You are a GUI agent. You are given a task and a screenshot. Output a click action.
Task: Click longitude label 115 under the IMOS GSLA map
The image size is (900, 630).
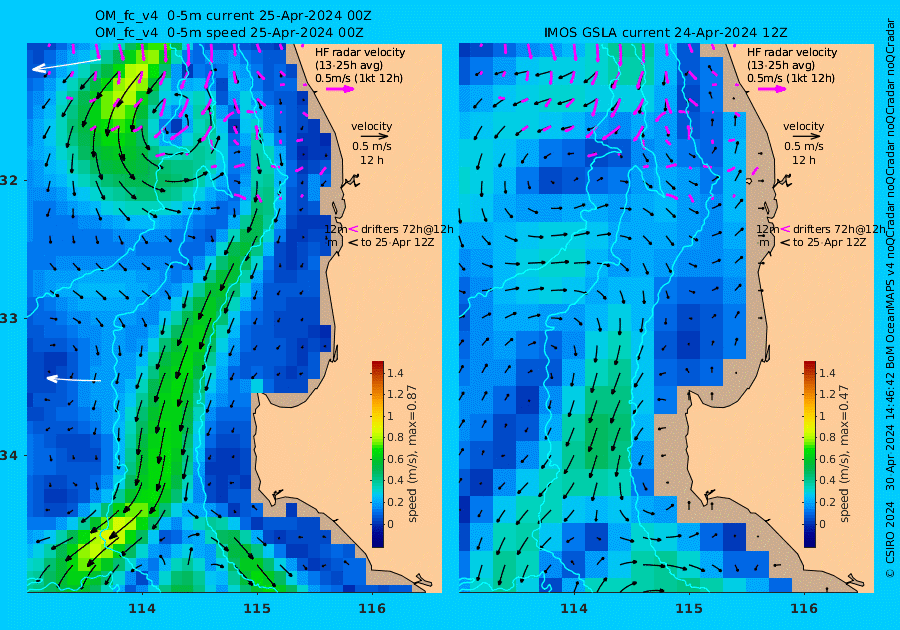pos(689,608)
